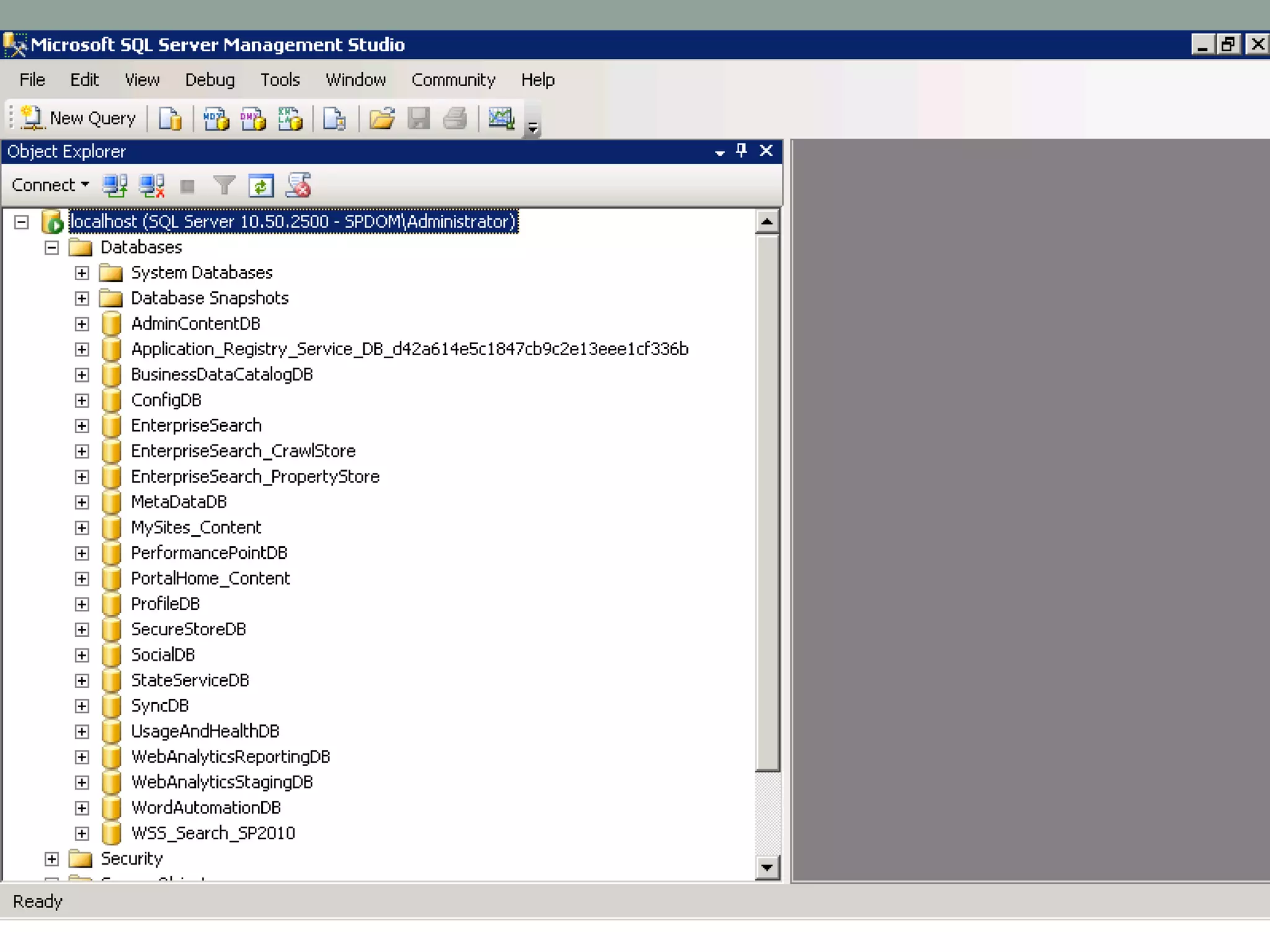The width and height of the screenshot is (1270, 952).
Task: Click the SocialDB database icon
Action: 111,655
